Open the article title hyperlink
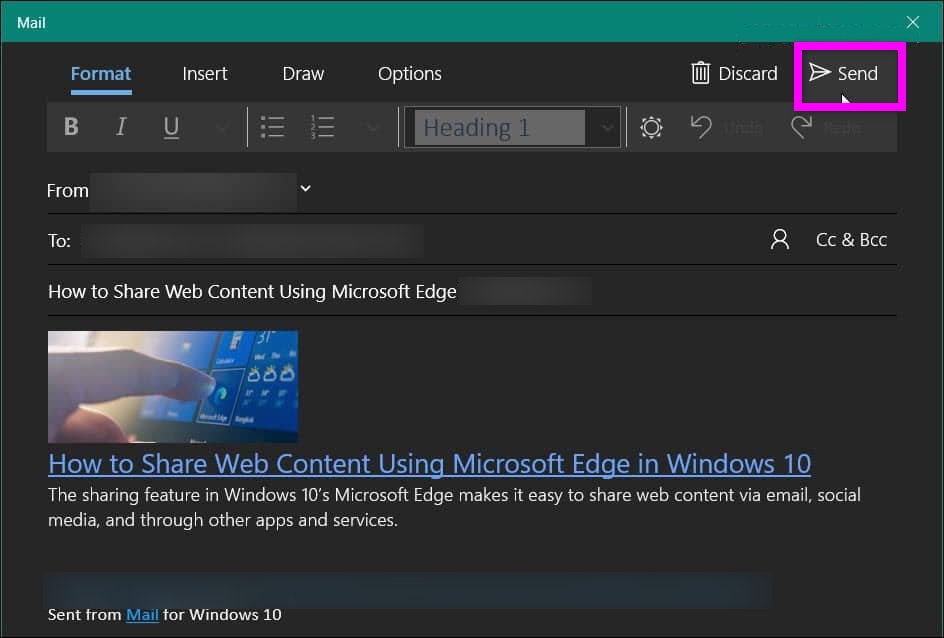Viewport: 944px width, 638px height. [x=429, y=463]
